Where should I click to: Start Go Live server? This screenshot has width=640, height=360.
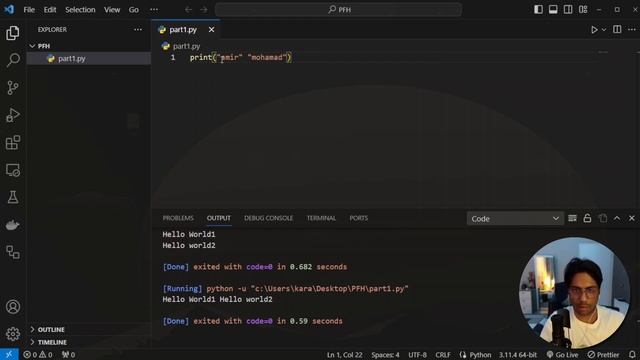tap(562, 355)
